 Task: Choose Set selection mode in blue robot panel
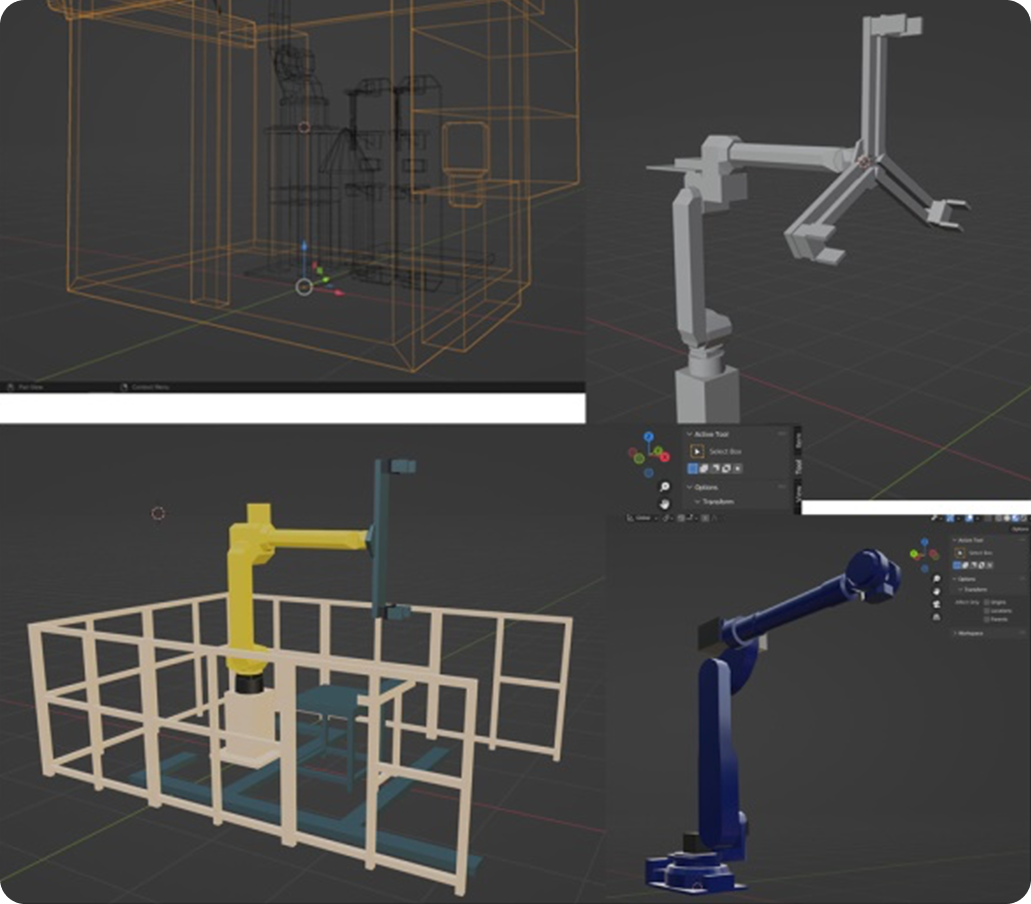tap(957, 565)
